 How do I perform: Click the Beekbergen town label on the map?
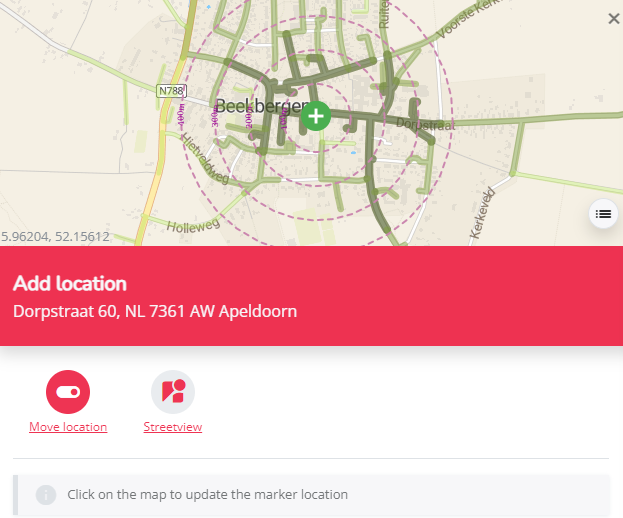click(x=262, y=106)
